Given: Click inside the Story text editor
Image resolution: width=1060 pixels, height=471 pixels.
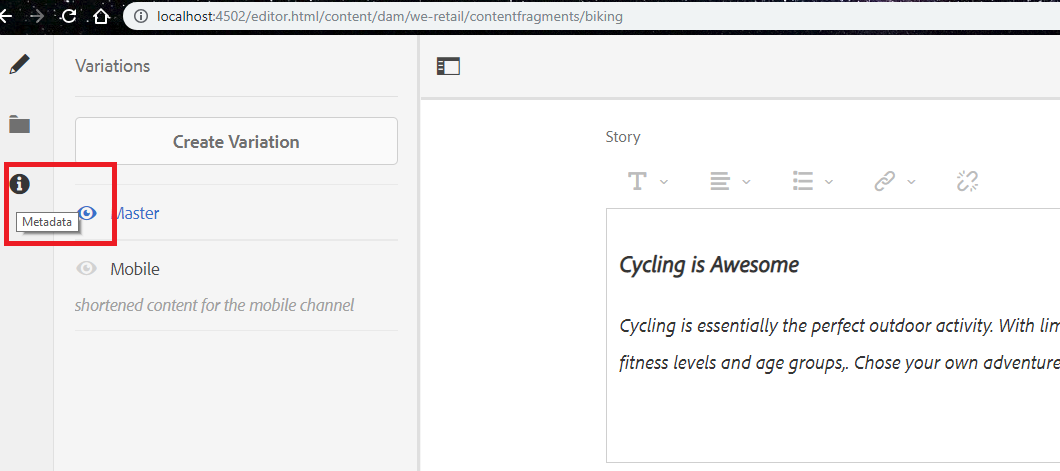Looking at the screenshot, I should point(832,400).
